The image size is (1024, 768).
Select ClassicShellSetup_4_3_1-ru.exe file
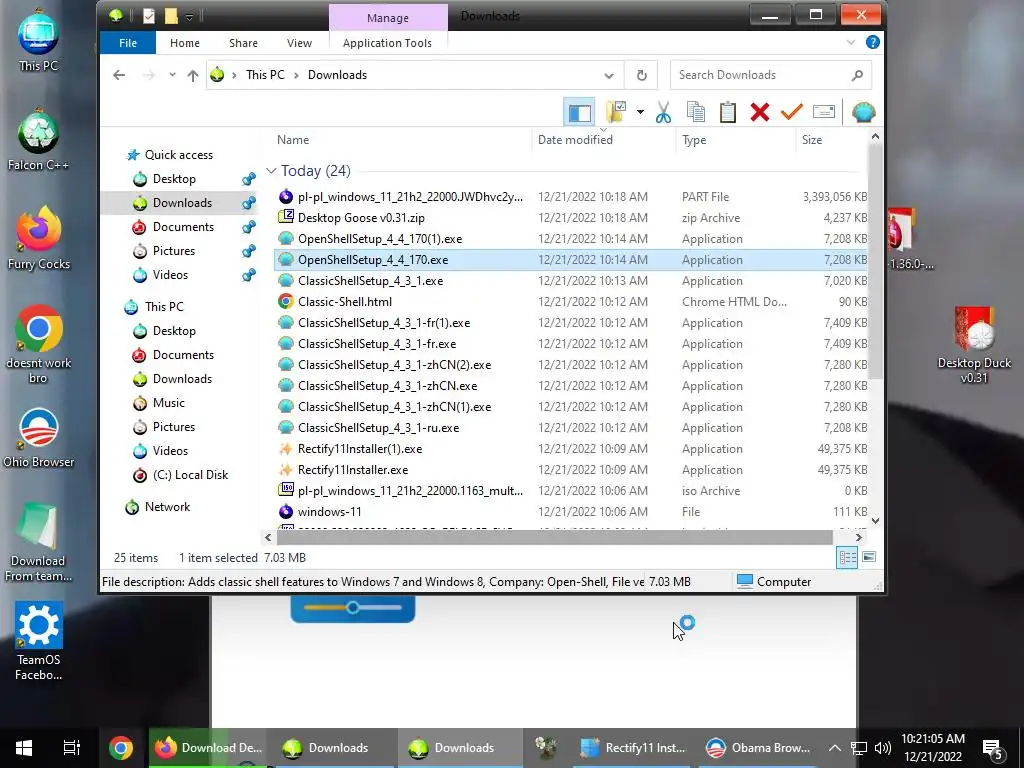point(571,428)
